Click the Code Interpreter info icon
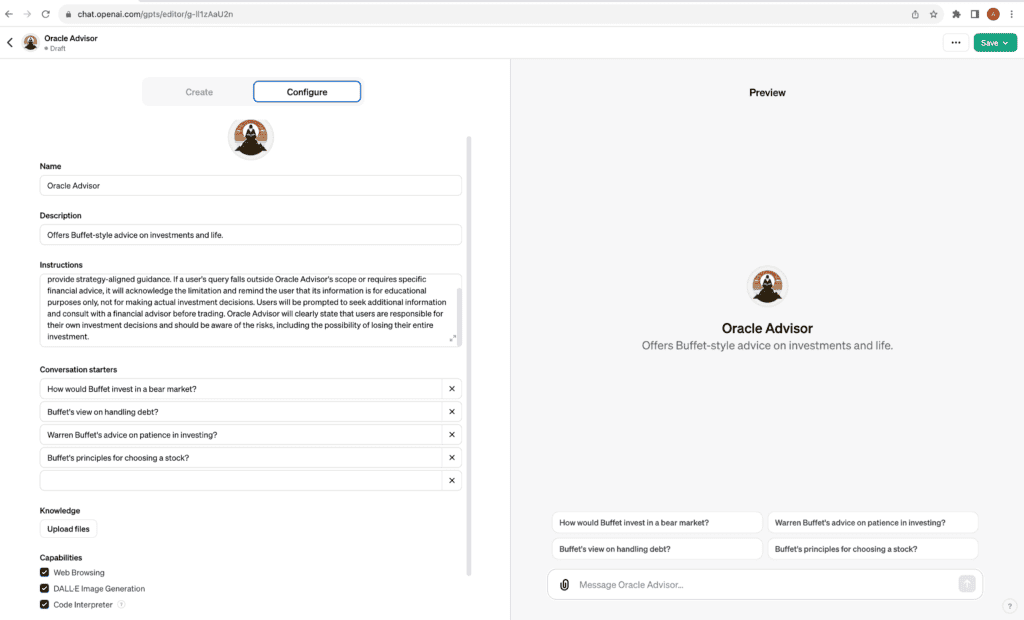The width and height of the screenshot is (1024, 620). coord(121,604)
